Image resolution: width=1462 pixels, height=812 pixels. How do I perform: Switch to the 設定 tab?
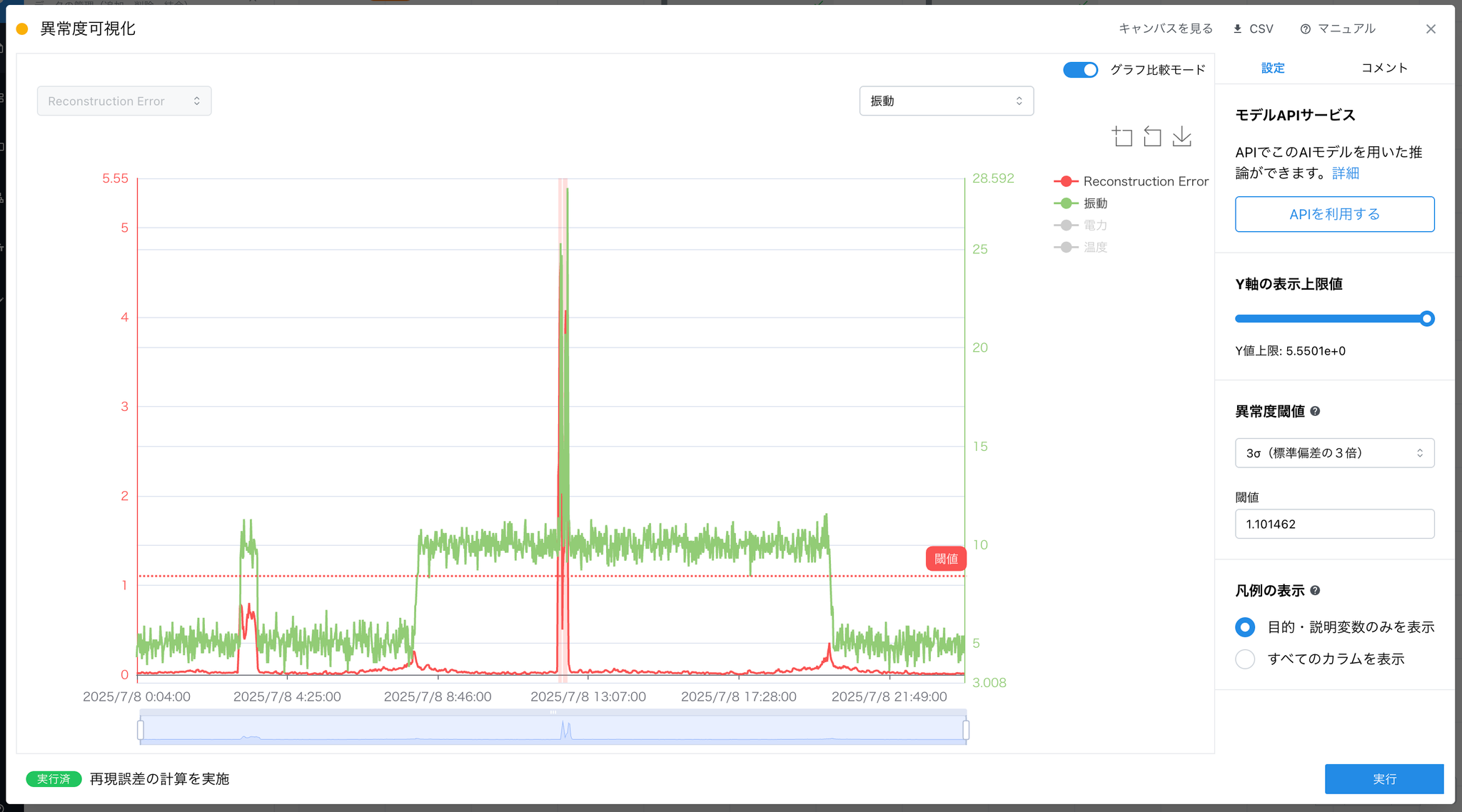coord(1273,68)
